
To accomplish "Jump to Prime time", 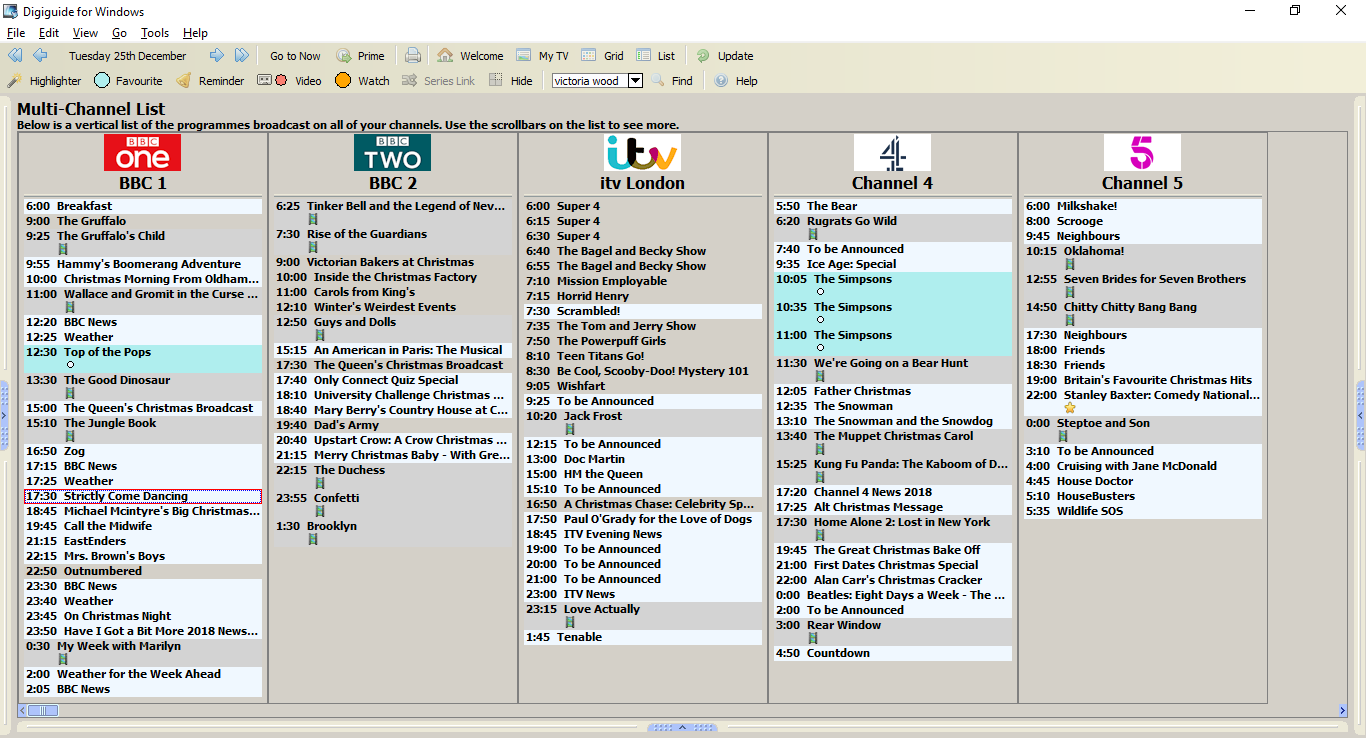I will pos(360,56).
